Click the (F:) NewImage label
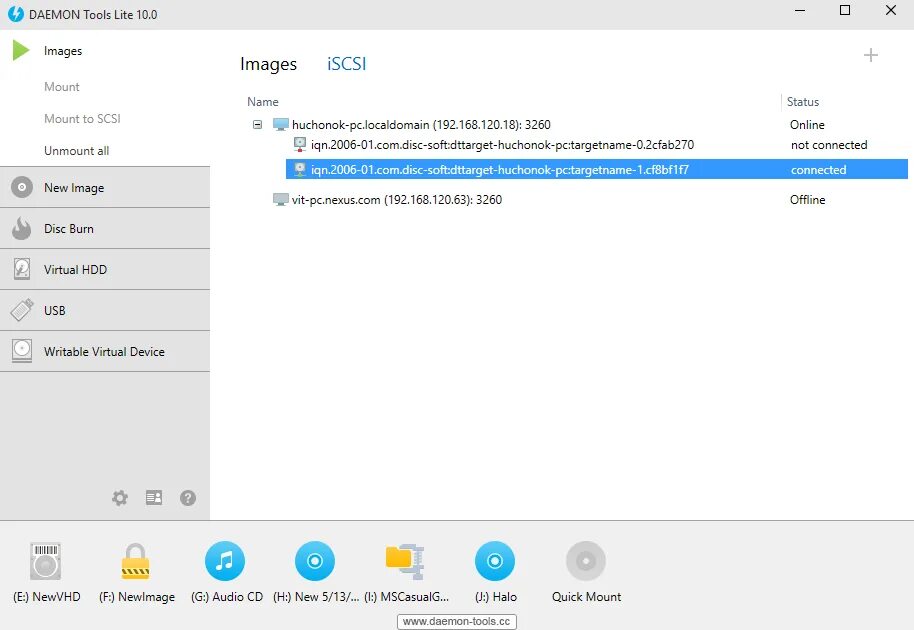 (x=137, y=597)
